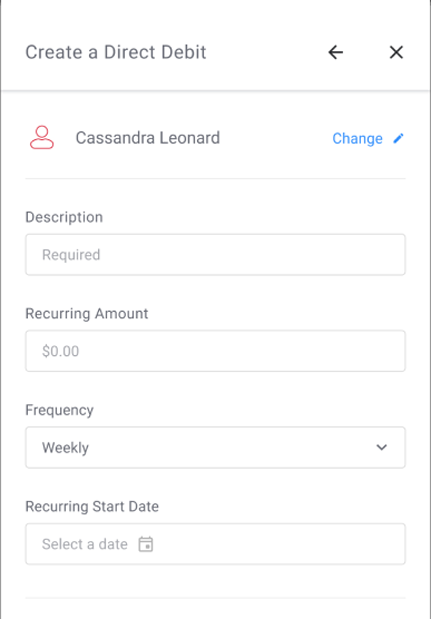Focus the Description input field
431x619 pixels.
click(216, 255)
